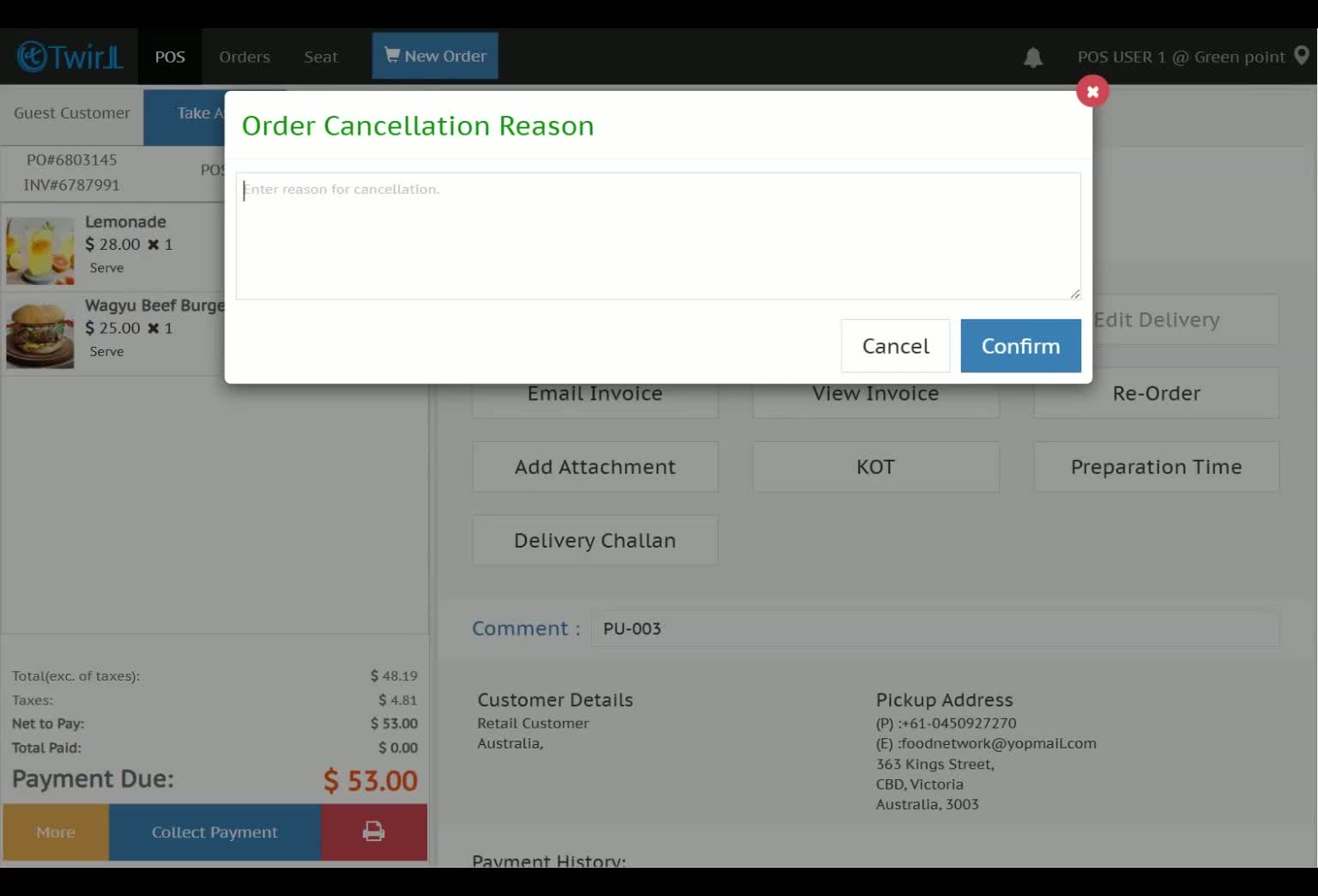Click the Twirll logo
Viewport: 1318px width, 896px height.
point(70,57)
